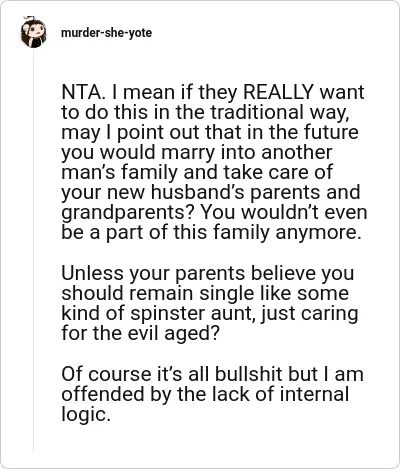400x469 pixels.
Task: Click the vertical reblog thread line
Action: [x=33, y=250]
